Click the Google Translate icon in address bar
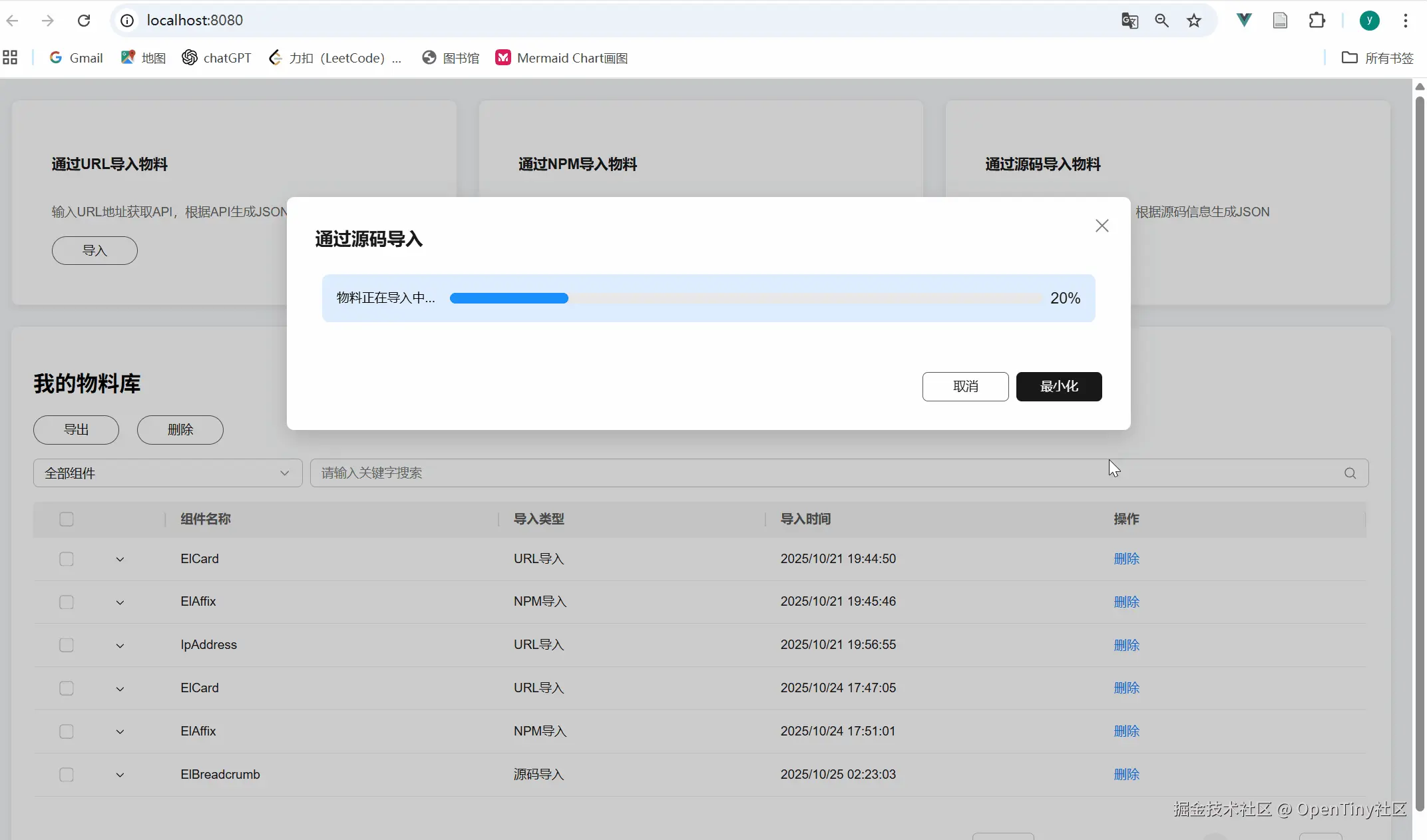 1129,21
